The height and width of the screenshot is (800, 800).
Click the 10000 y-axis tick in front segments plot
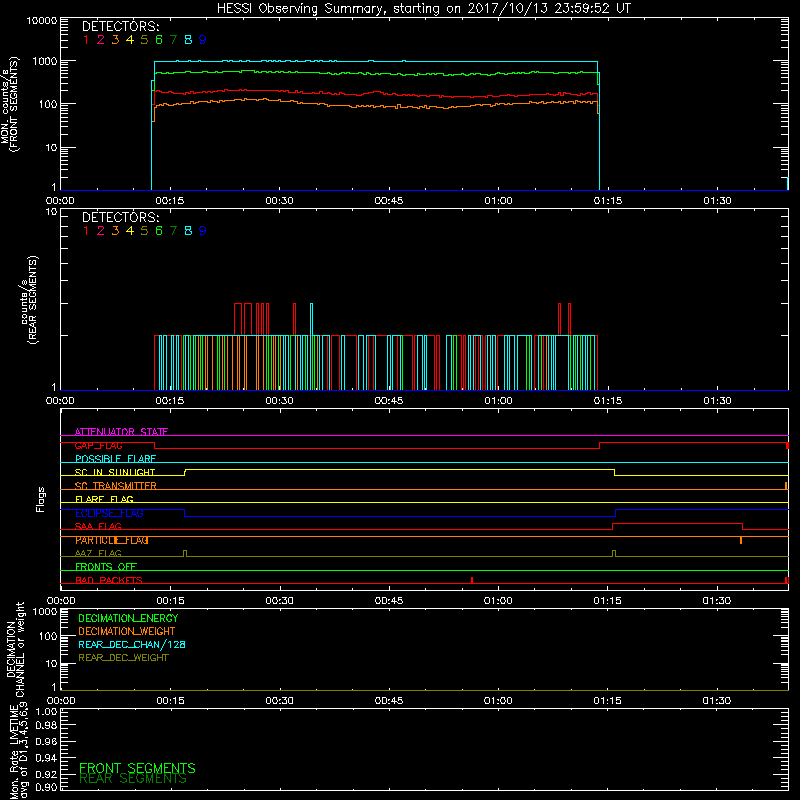[x=42, y=21]
